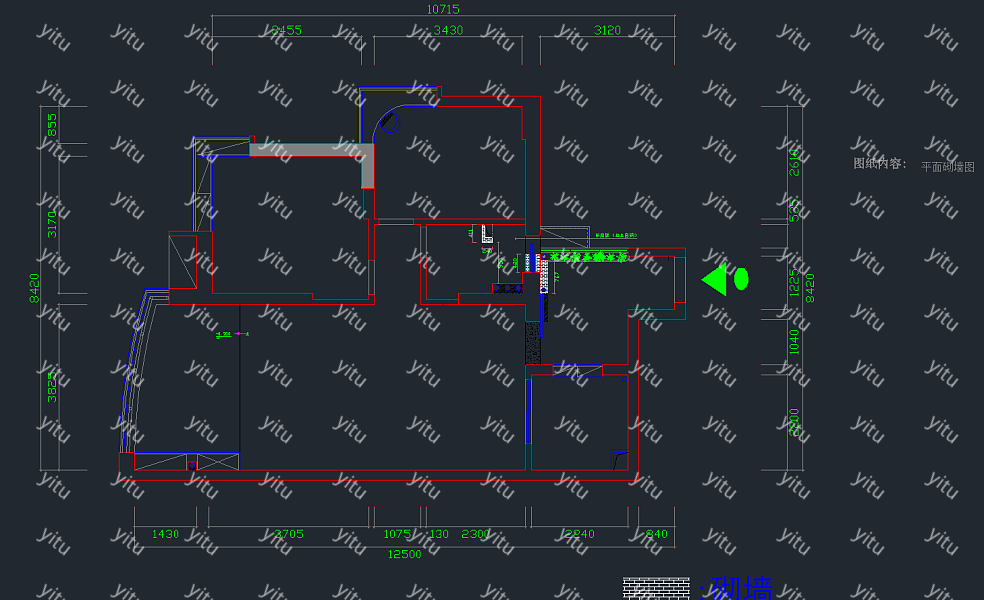
Task: Click the 10715 overall width dimension
Action: (442, 9)
